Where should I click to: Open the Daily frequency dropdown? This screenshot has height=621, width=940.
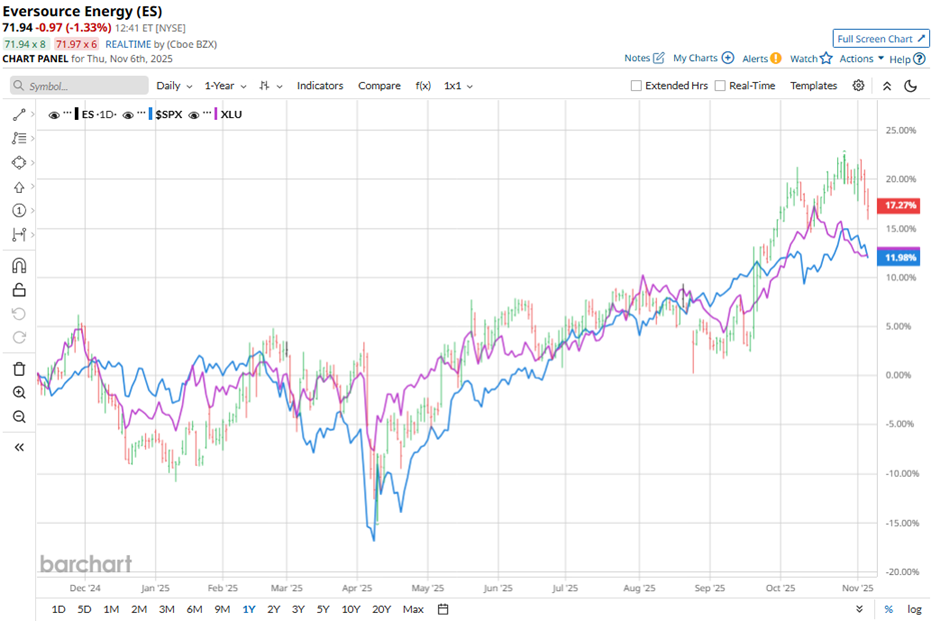point(174,86)
